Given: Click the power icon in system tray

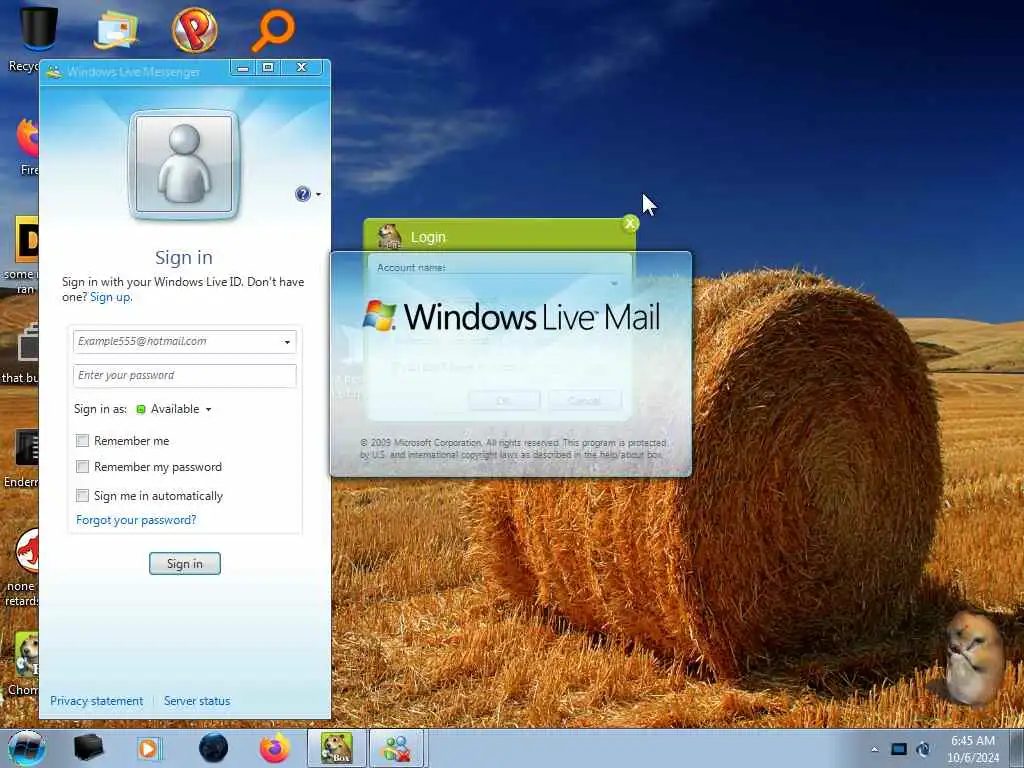Looking at the screenshot, I should (x=923, y=750).
